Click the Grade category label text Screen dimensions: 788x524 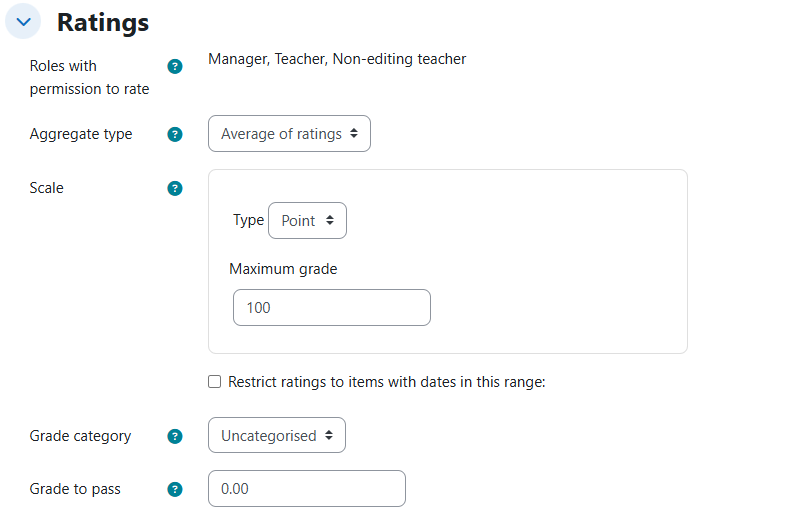coord(80,436)
